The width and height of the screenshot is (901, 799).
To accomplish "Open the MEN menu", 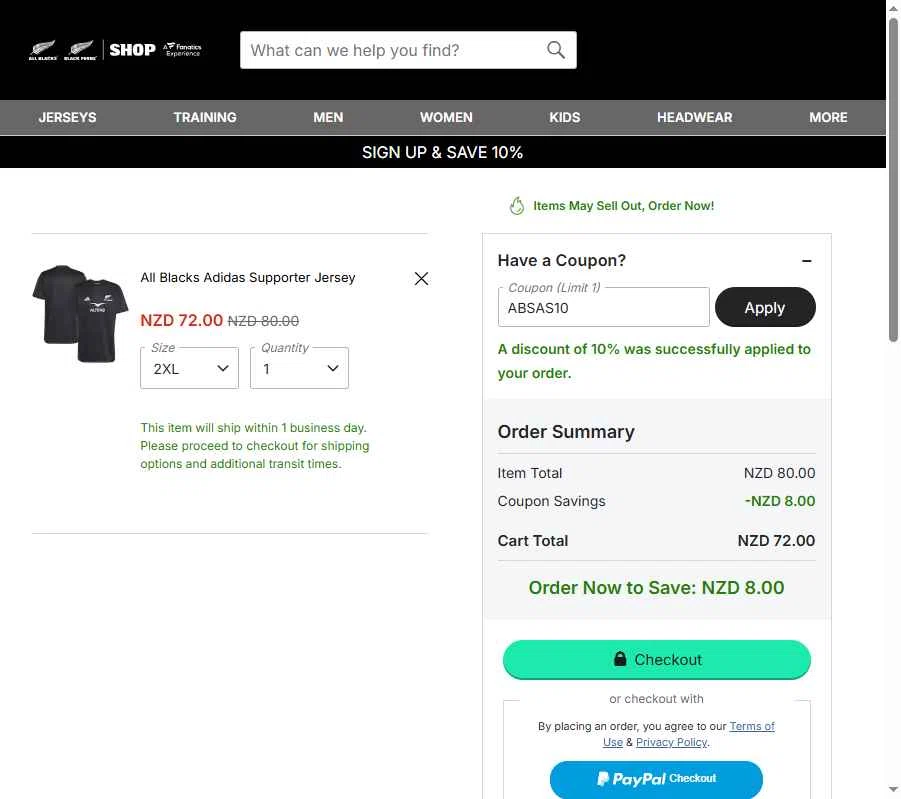I will (x=328, y=117).
